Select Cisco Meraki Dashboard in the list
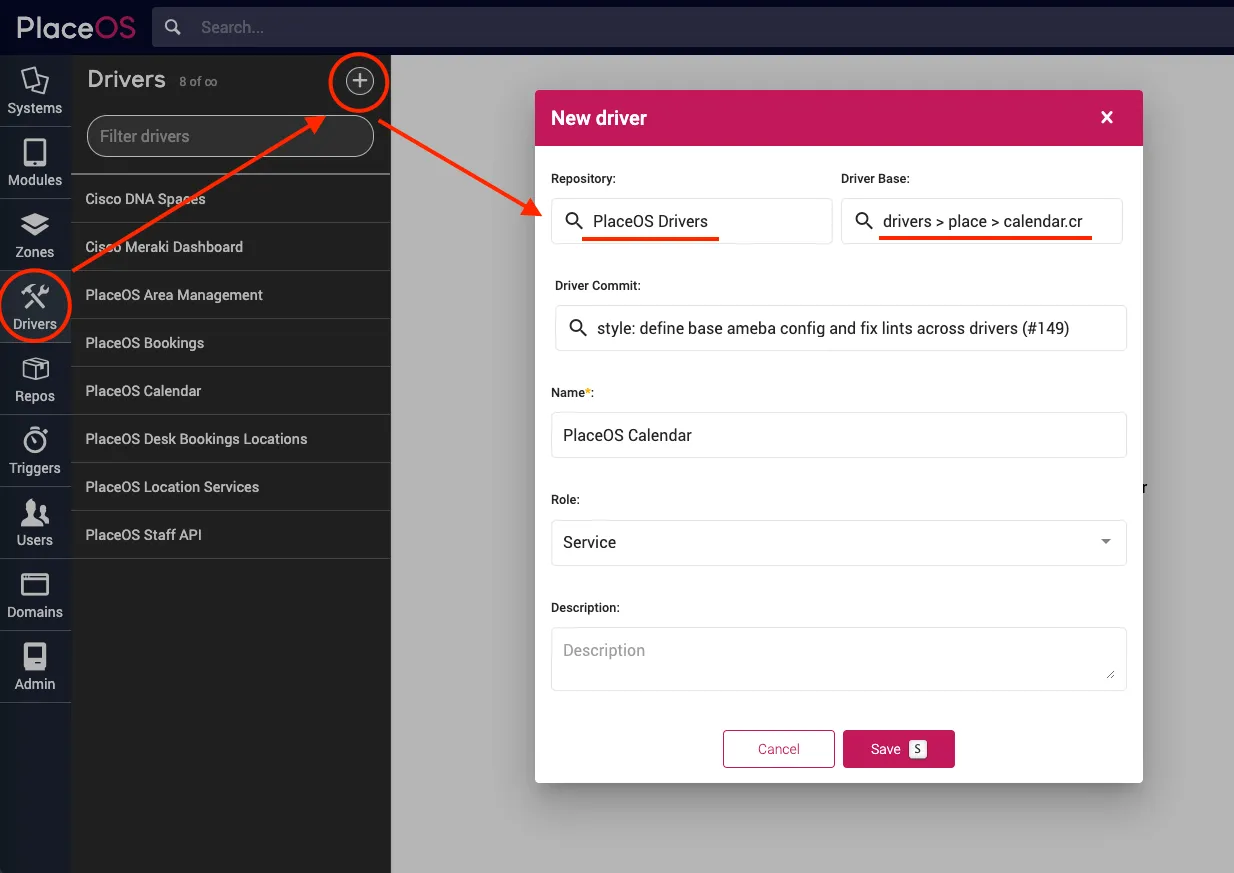 click(230, 246)
